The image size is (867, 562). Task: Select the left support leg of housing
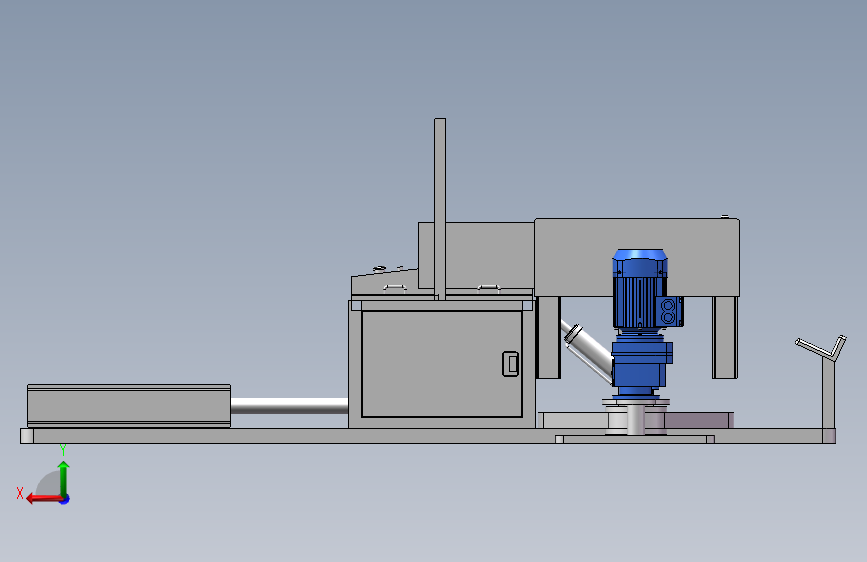click(x=549, y=337)
